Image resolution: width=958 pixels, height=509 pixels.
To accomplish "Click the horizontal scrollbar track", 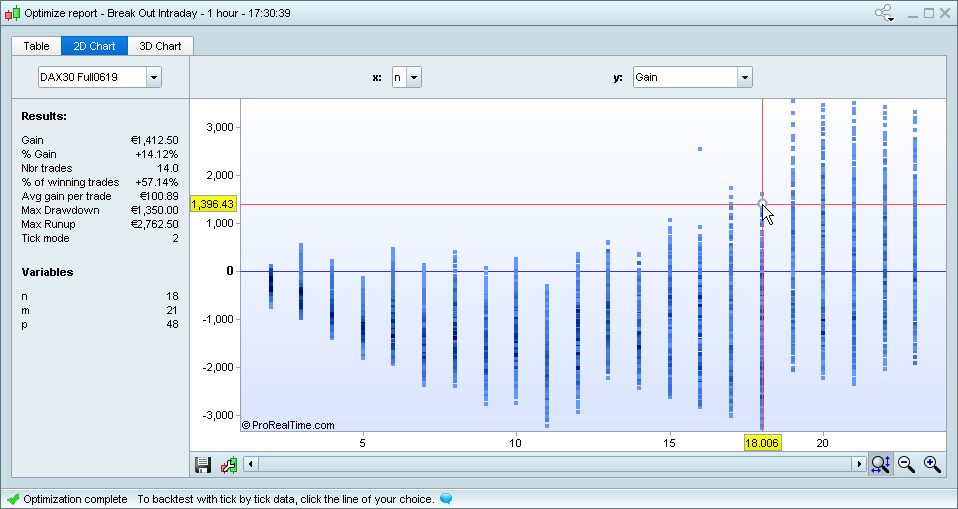I will click(554, 464).
